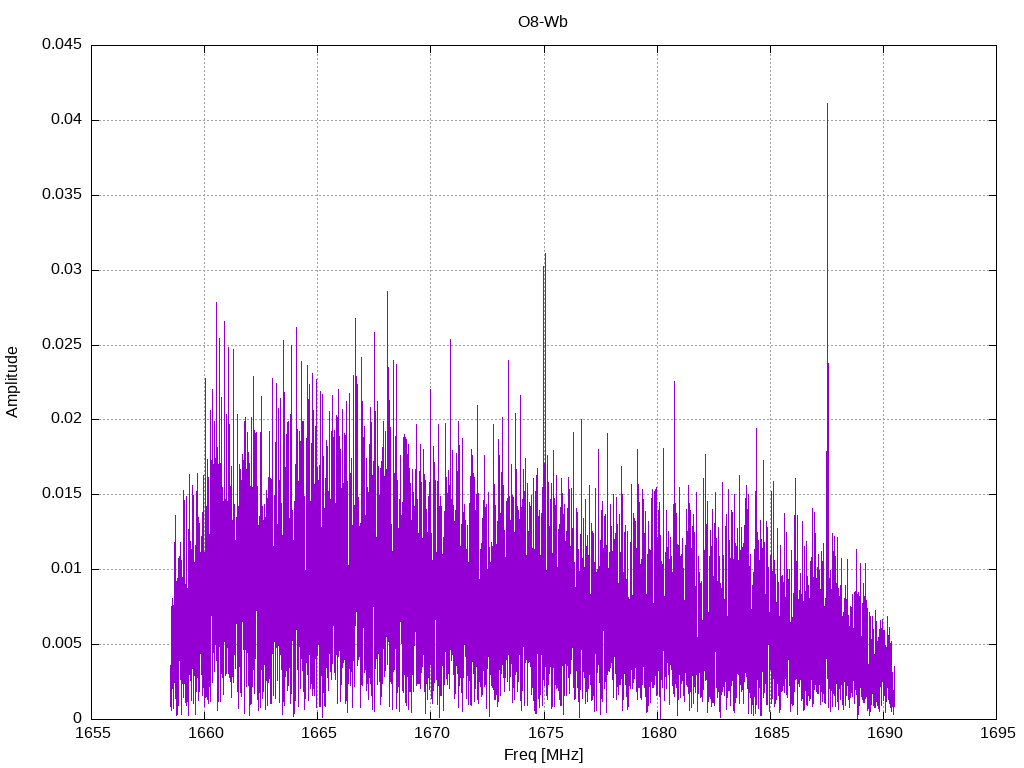1024x768 pixels.
Task: Click the tip of the tallest spectrum peak
Action: [827, 104]
